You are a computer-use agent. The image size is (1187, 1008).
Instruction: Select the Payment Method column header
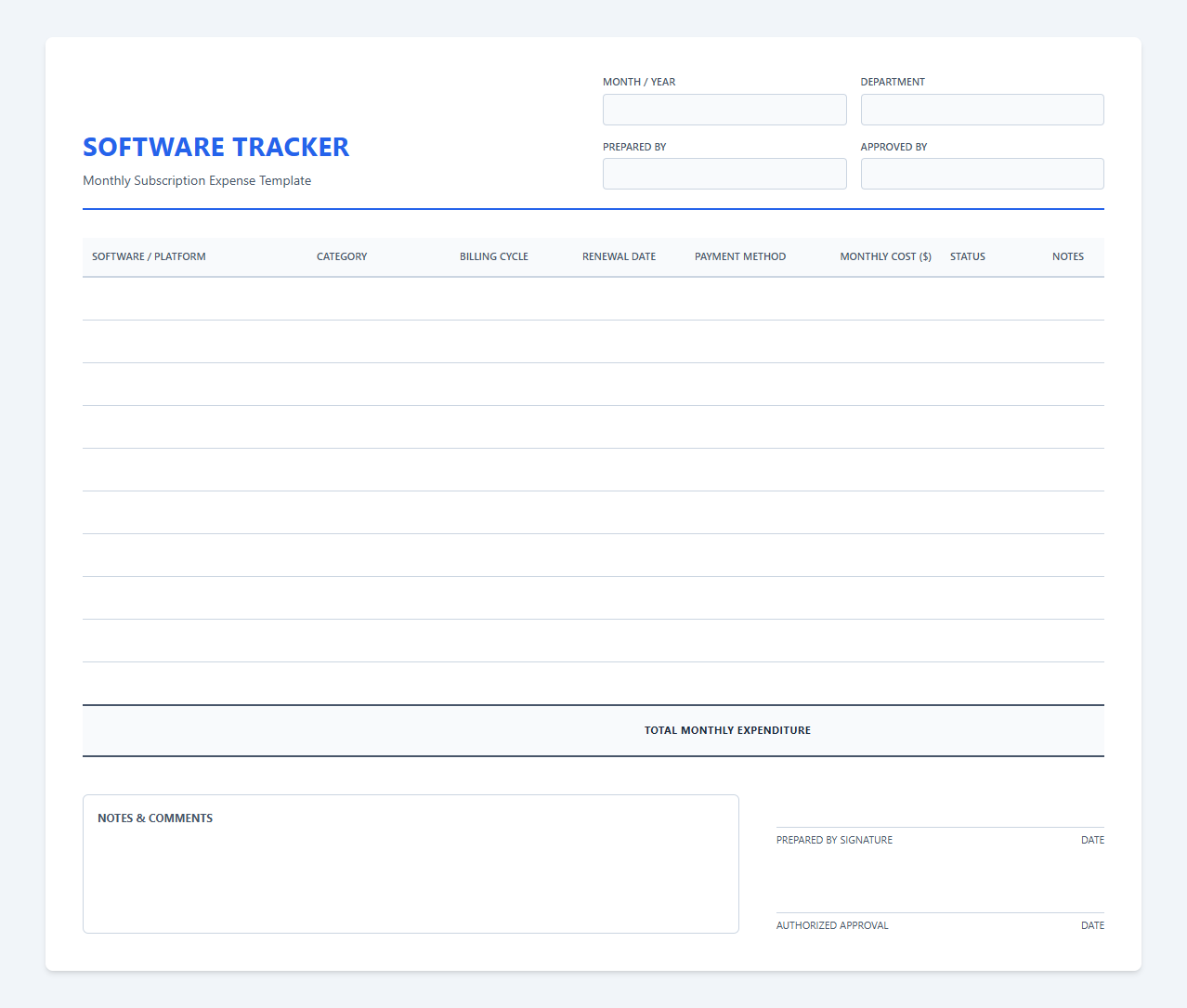pyautogui.click(x=740, y=256)
